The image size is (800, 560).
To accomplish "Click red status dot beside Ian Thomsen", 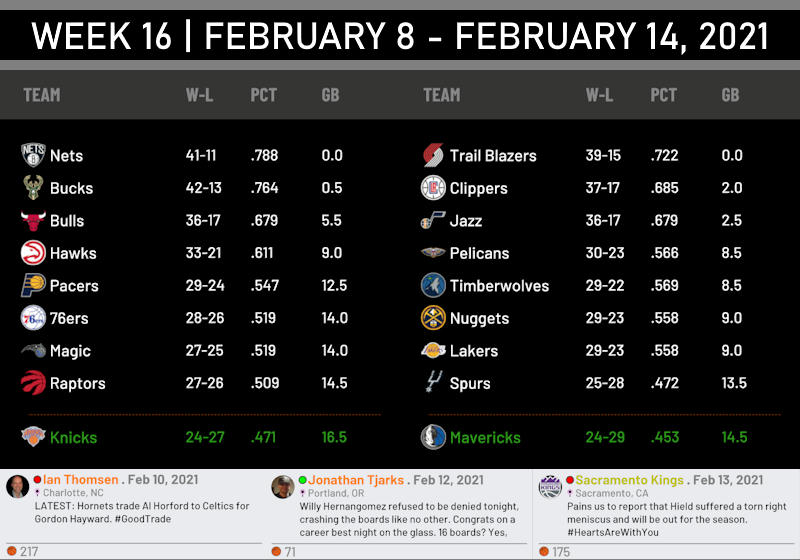I will click(37, 479).
